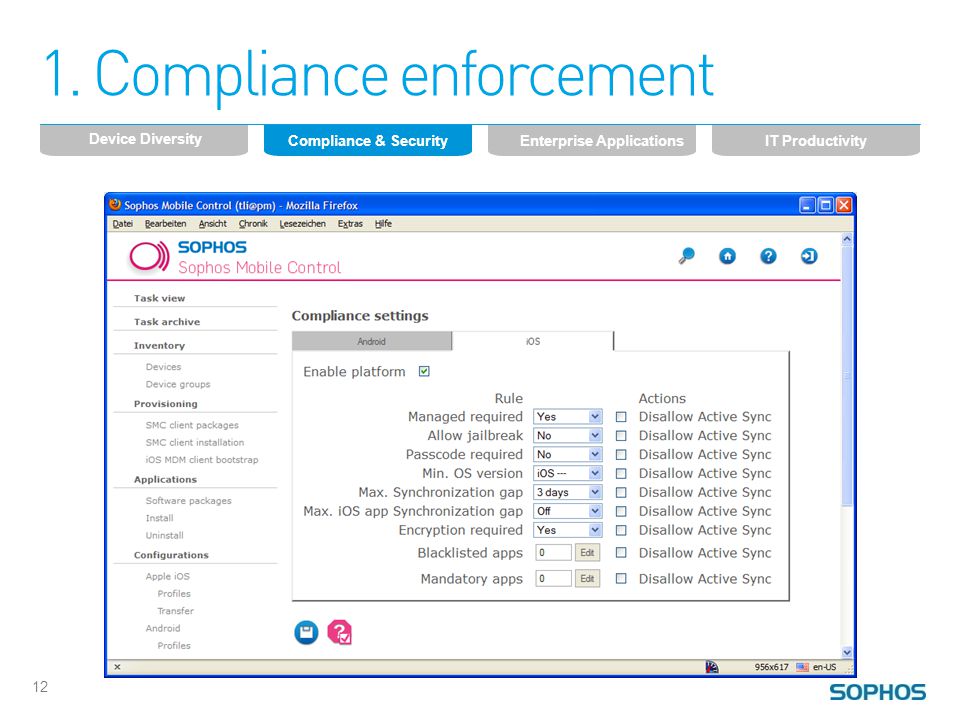Open Transfer under Apple iOS
960x720 pixels.
click(175, 610)
